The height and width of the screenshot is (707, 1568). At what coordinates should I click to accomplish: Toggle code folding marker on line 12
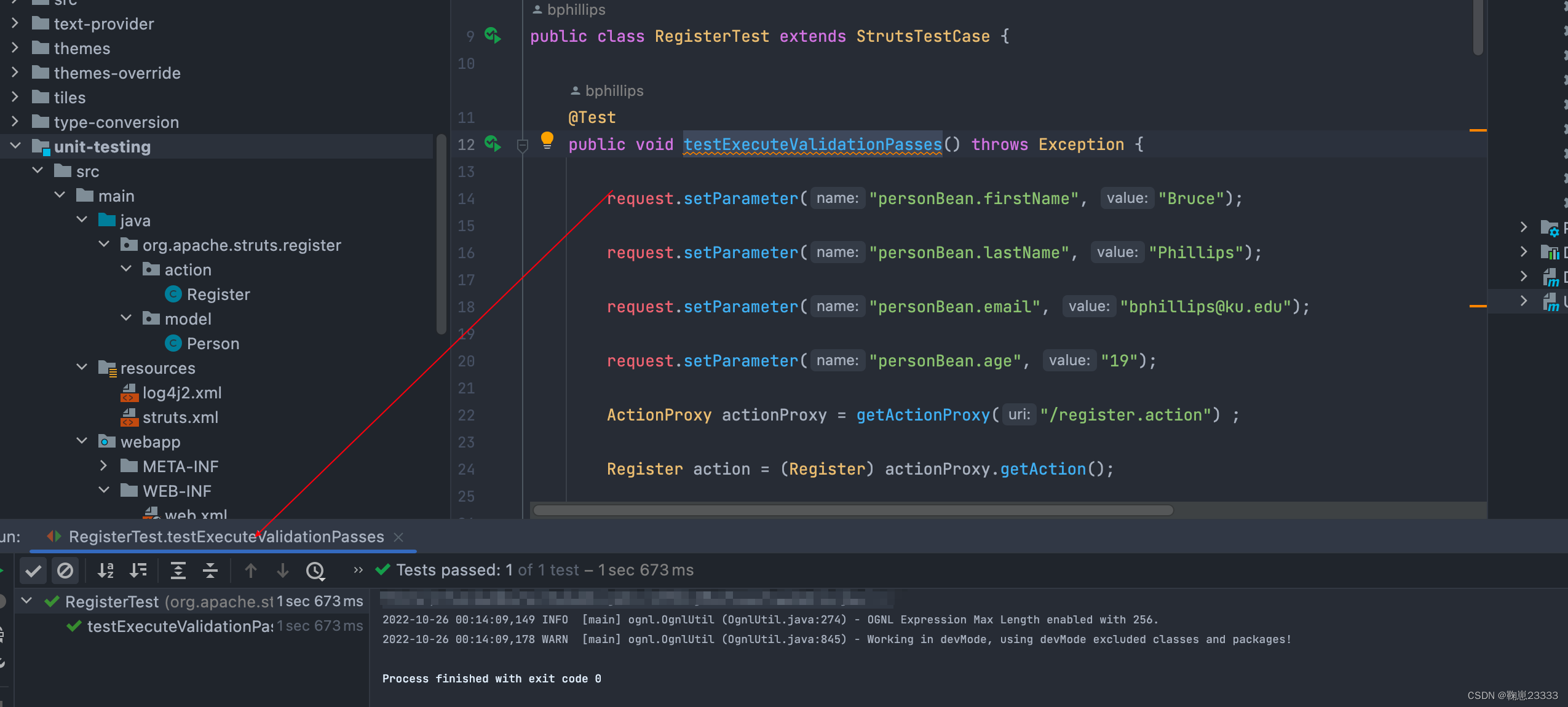523,146
